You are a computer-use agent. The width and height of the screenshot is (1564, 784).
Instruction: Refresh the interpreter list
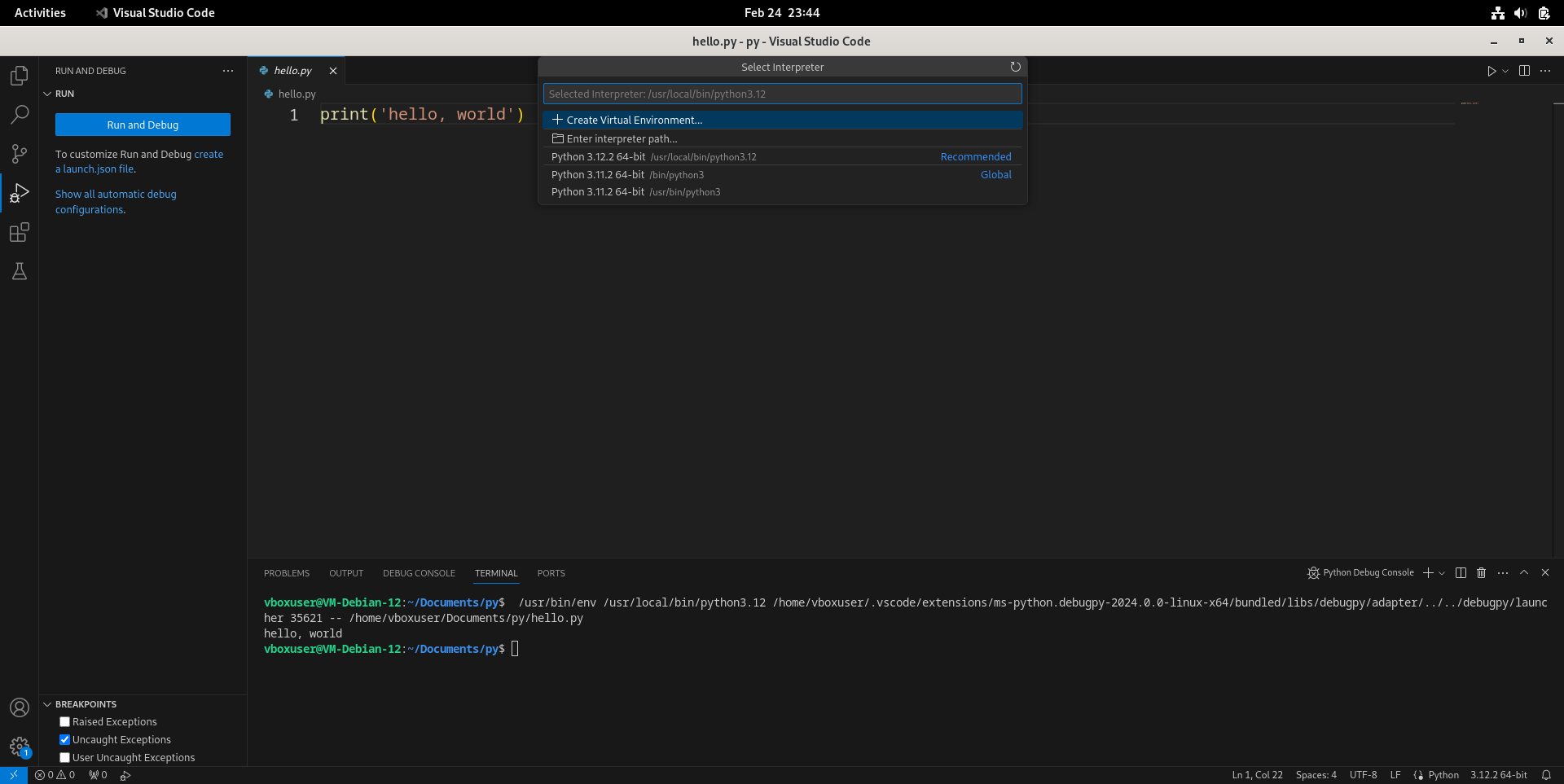pyautogui.click(x=1015, y=67)
